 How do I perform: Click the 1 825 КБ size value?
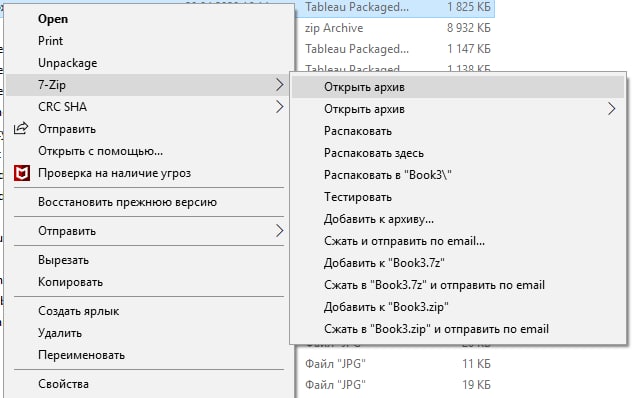[468, 7]
